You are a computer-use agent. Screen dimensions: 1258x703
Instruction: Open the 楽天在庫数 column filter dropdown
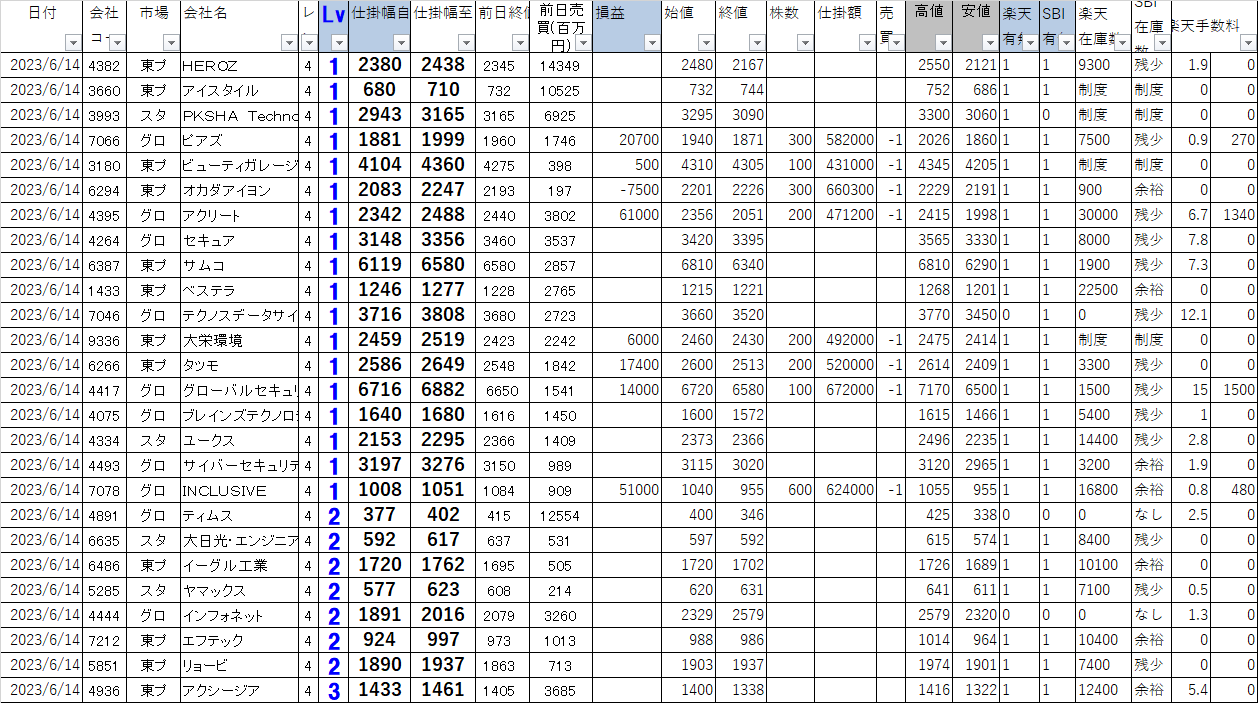coord(1122,43)
